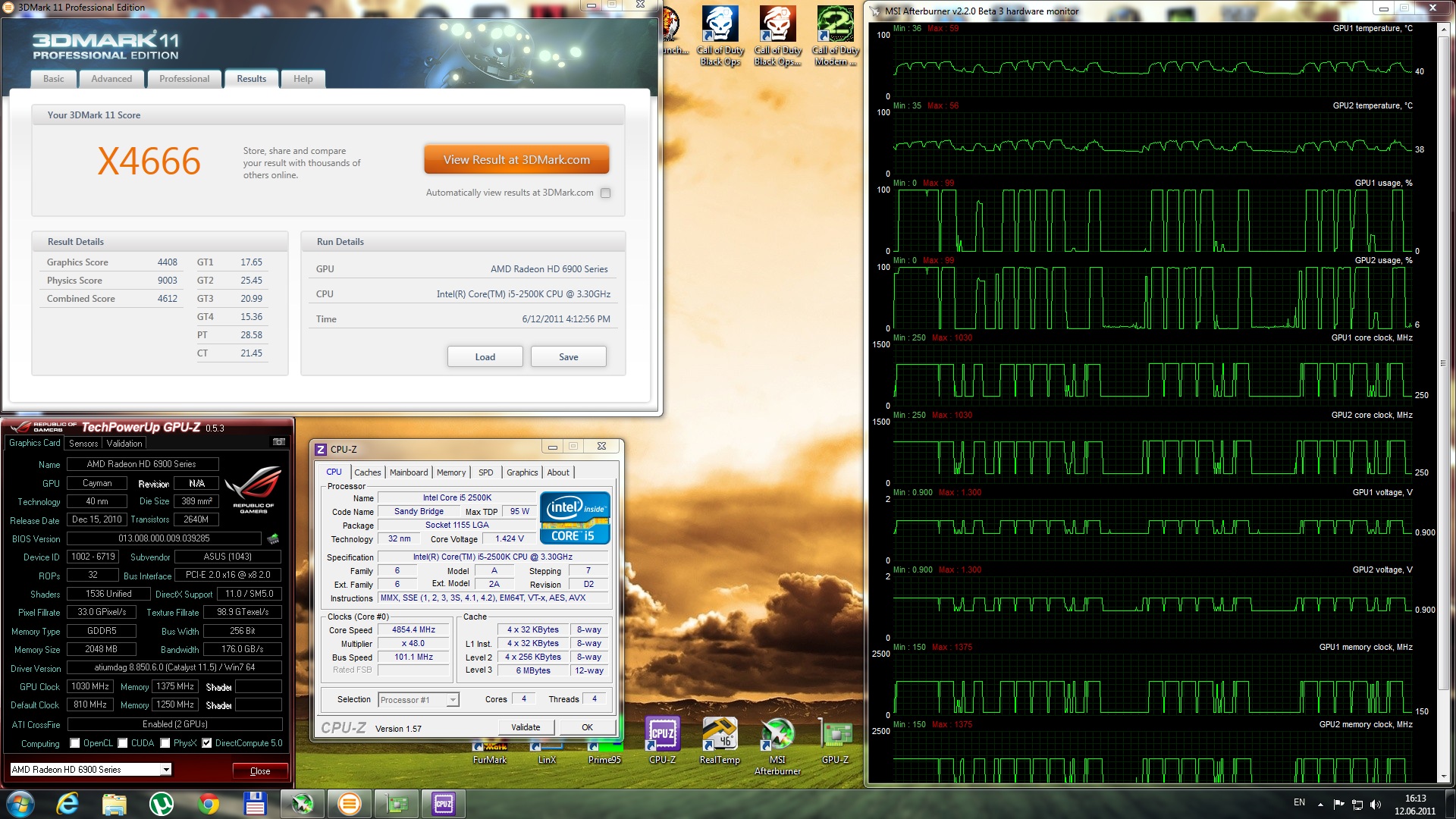Click View Result at 3DMark.com button
The width and height of the screenshot is (1456, 819).
516,160
